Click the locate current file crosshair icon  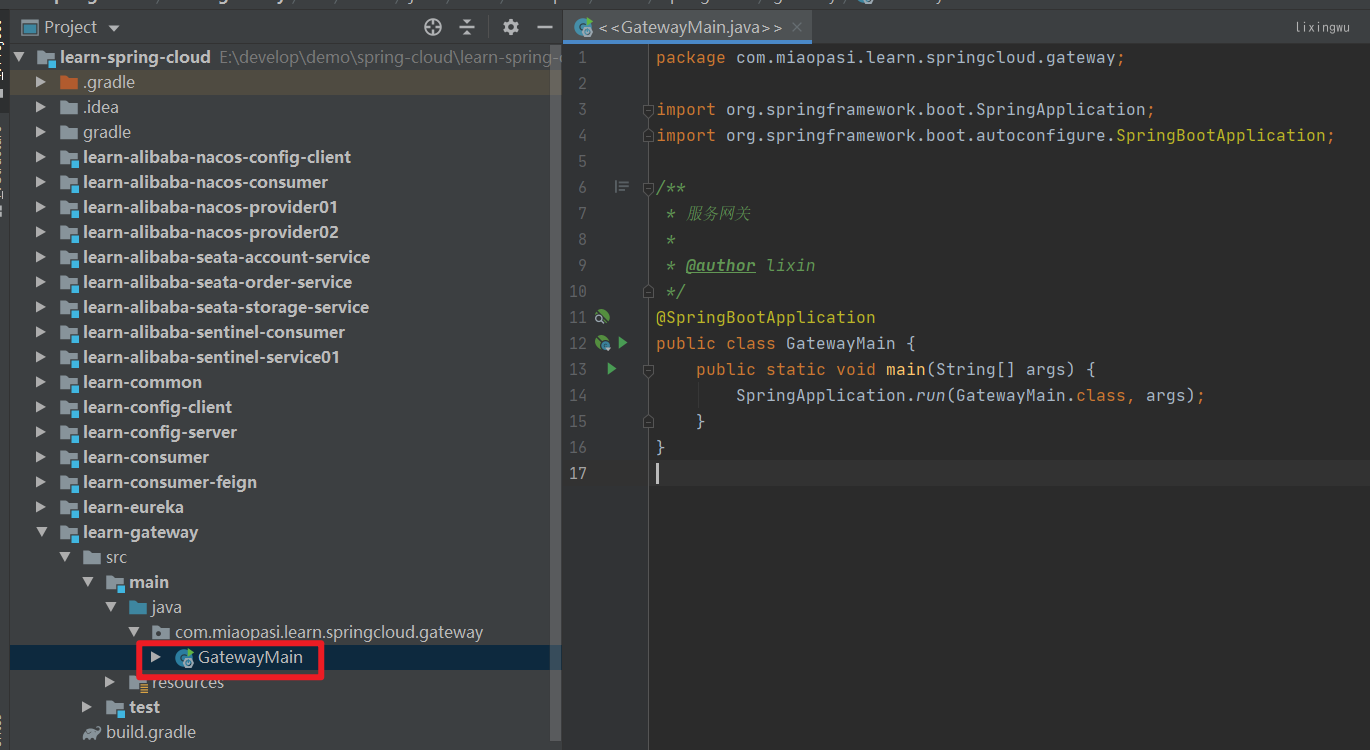[x=433, y=27]
